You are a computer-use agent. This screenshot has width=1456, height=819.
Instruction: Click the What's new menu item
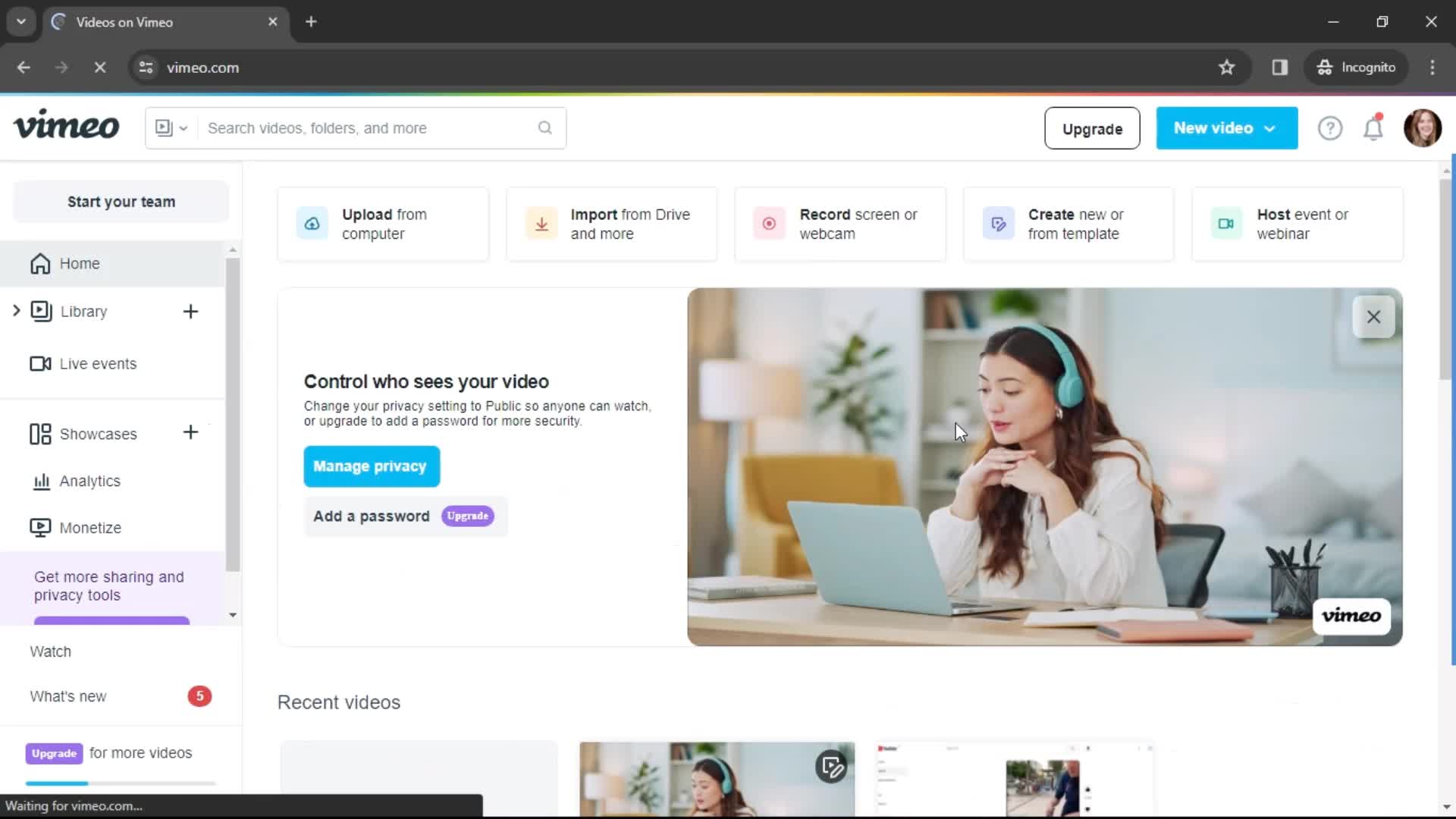[68, 696]
